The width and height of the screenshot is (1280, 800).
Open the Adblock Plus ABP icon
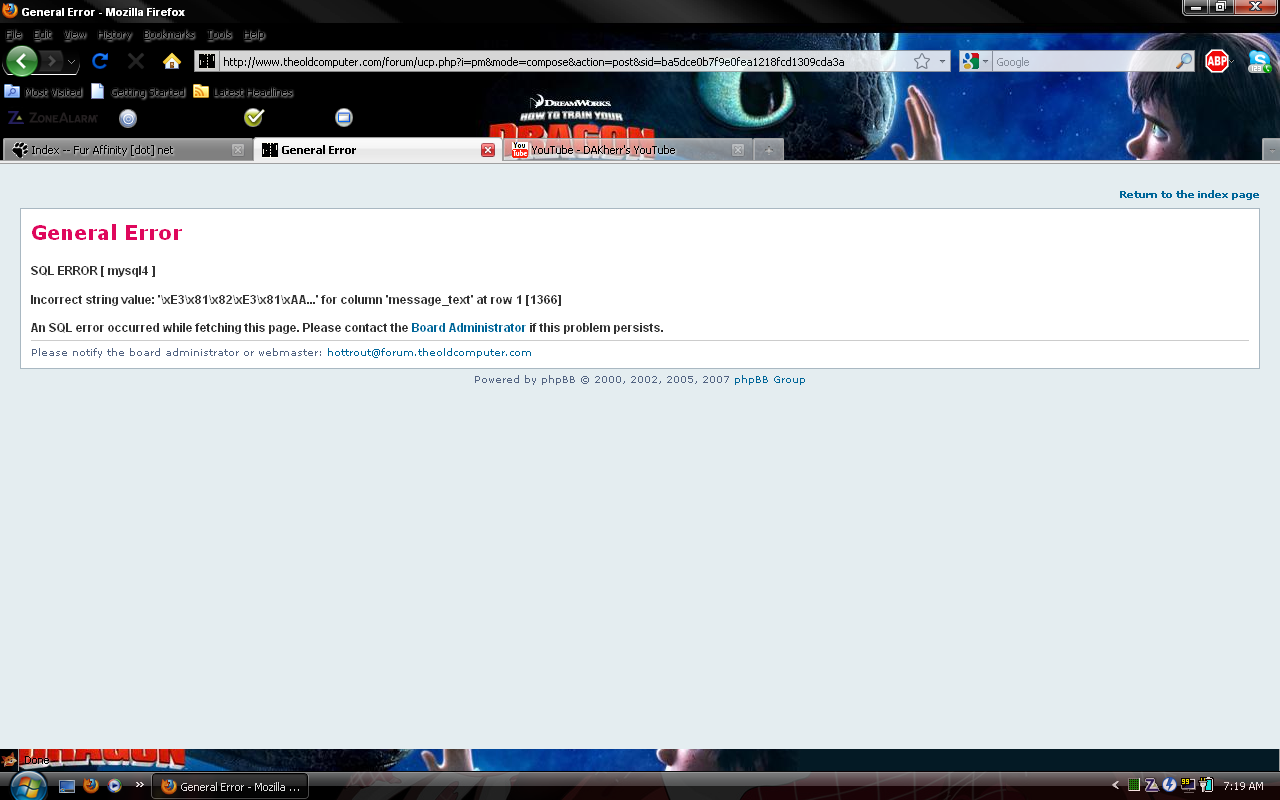pyautogui.click(x=1216, y=61)
